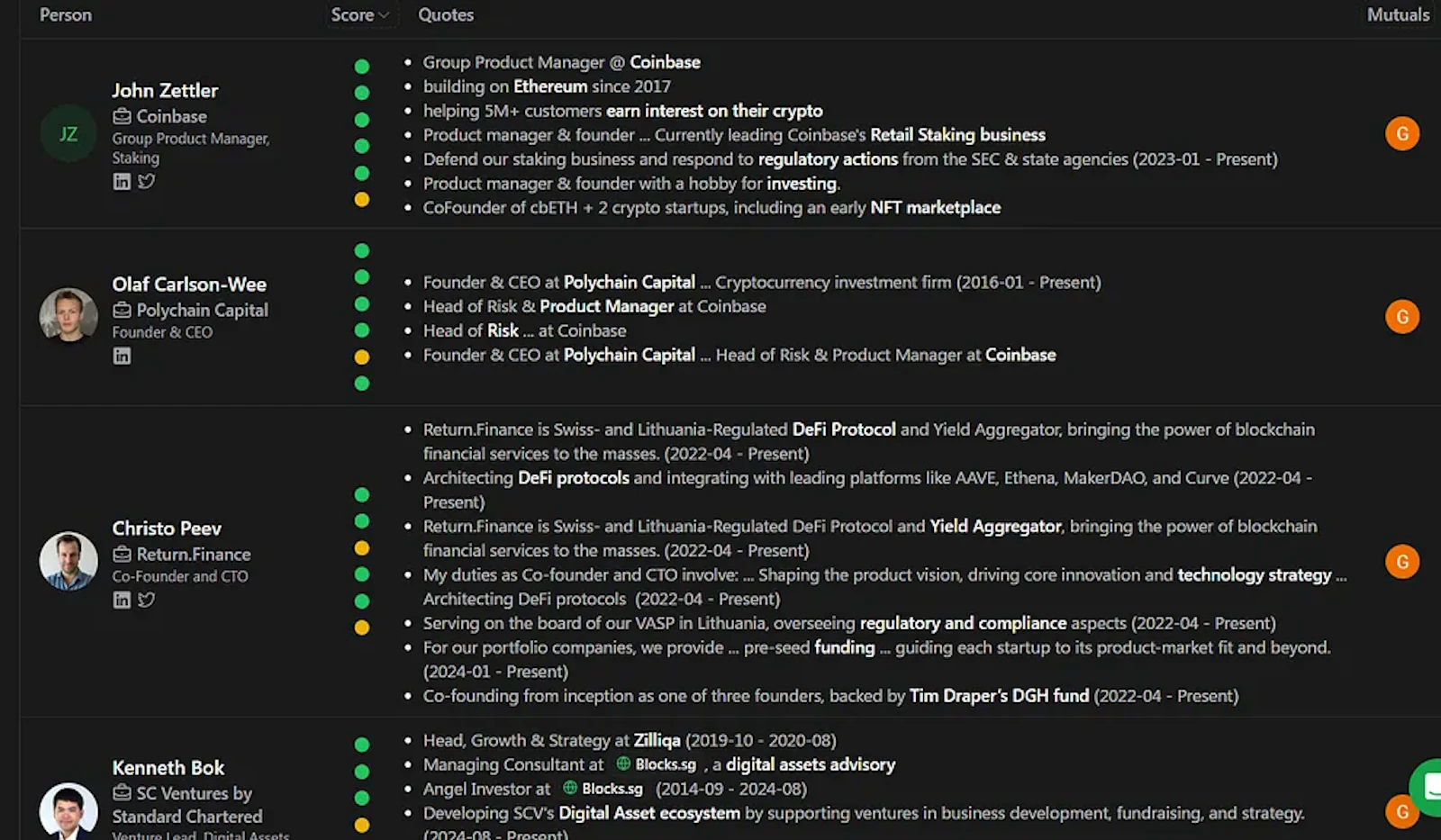Click the company briefcase icon next to Coinbase

pos(122,116)
